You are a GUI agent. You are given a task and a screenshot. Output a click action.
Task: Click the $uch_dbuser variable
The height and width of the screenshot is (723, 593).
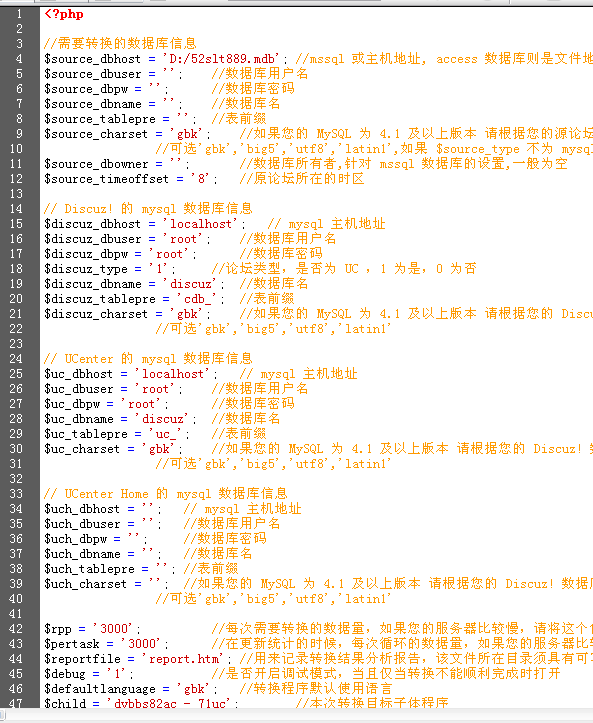point(82,524)
